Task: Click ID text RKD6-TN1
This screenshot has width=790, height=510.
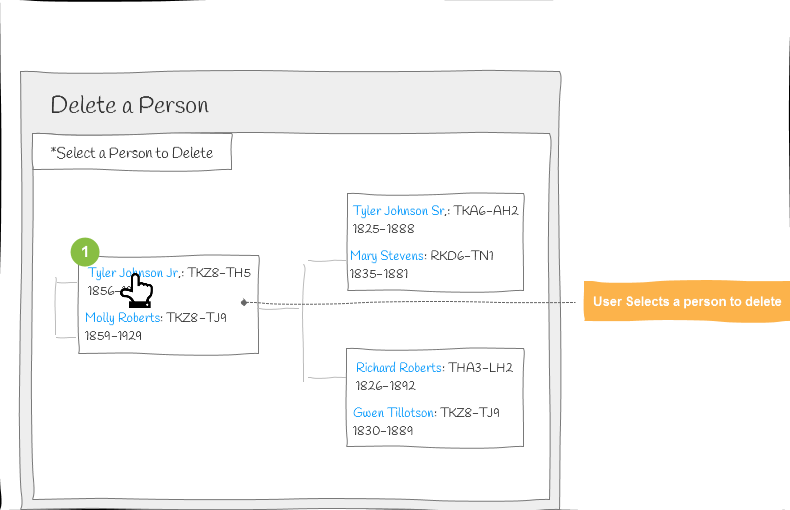Action: pyautogui.click(x=462, y=256)
